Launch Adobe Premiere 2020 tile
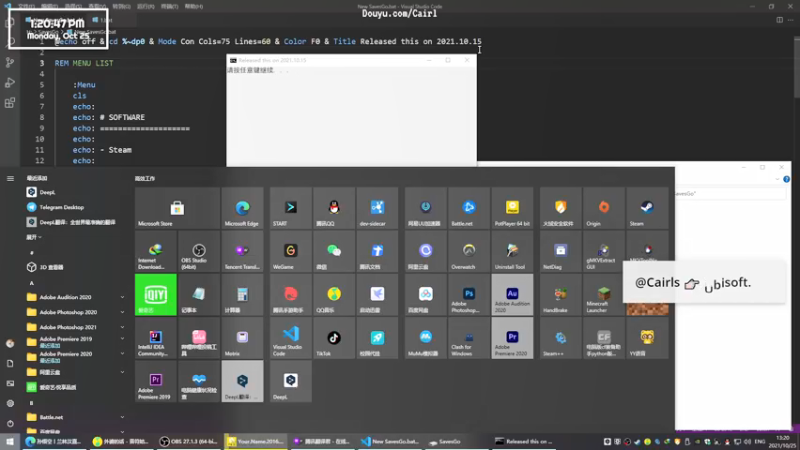 pos(512,338)
